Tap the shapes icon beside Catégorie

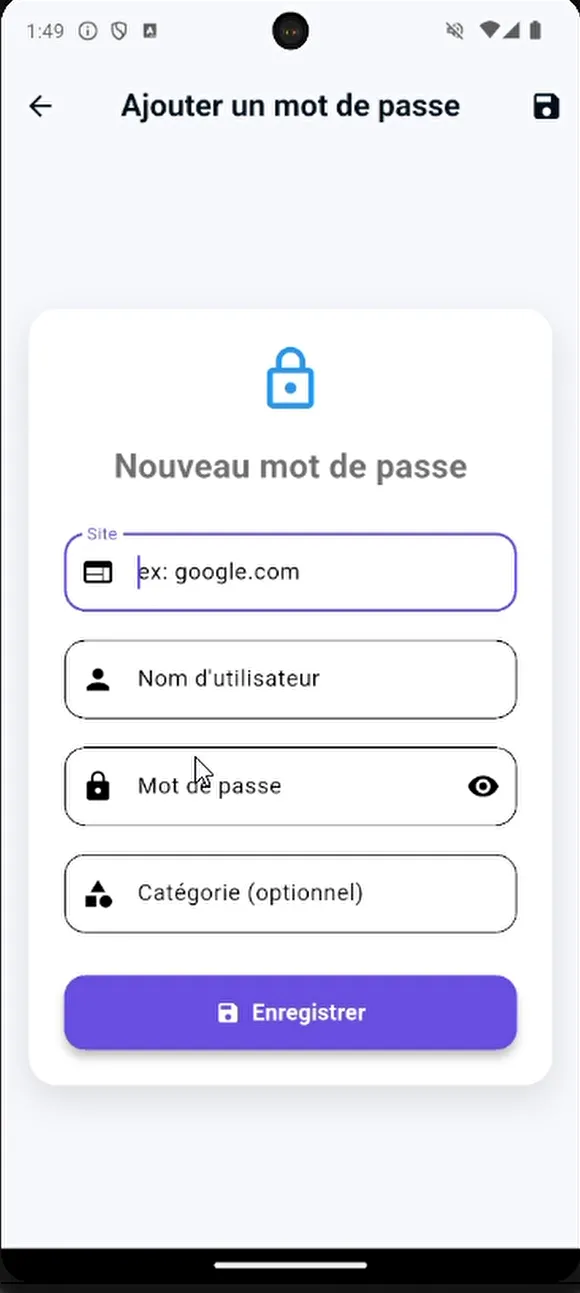click(98, 893)
